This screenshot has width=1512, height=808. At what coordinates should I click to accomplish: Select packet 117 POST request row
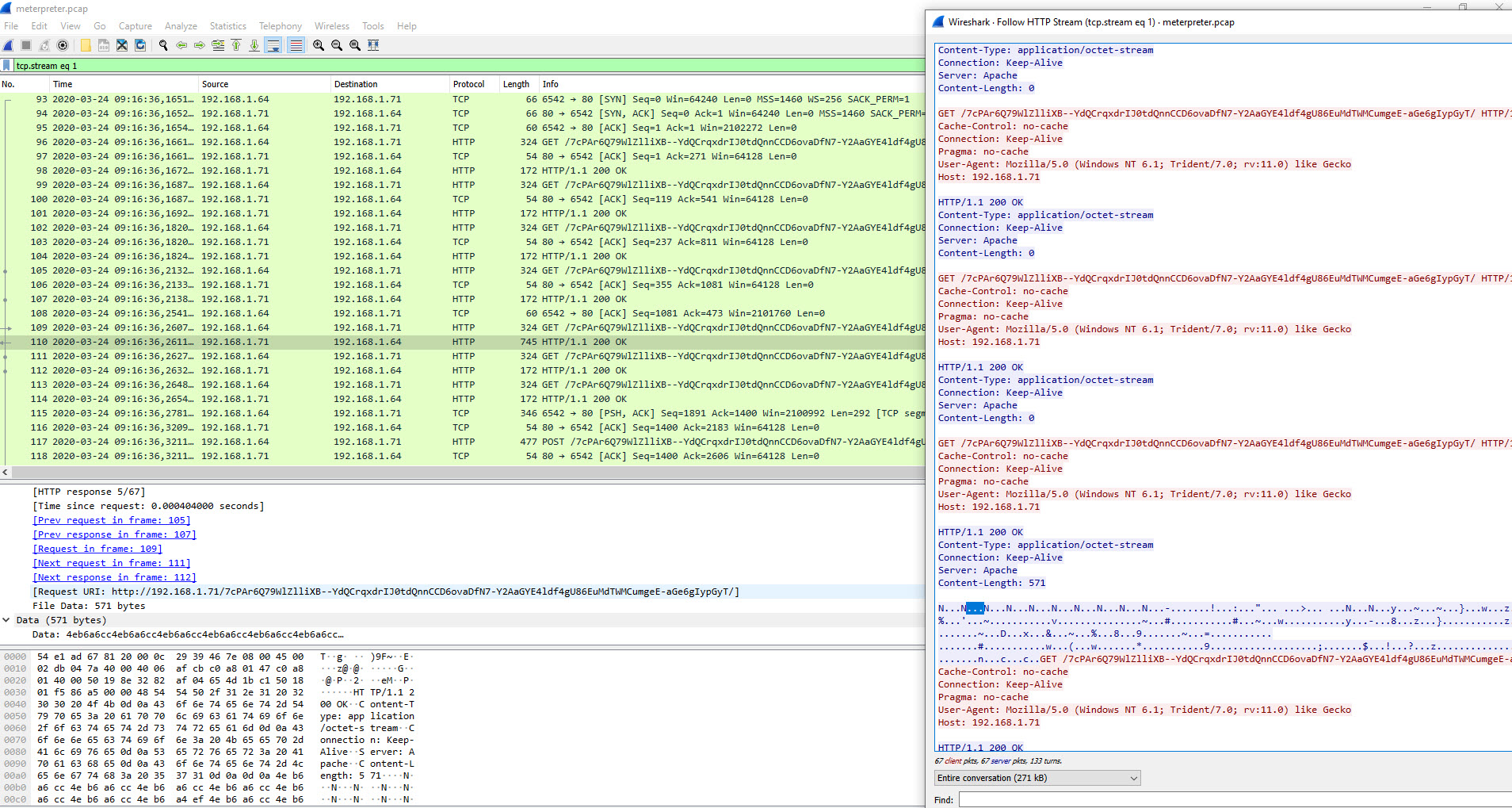pos(463,442)
